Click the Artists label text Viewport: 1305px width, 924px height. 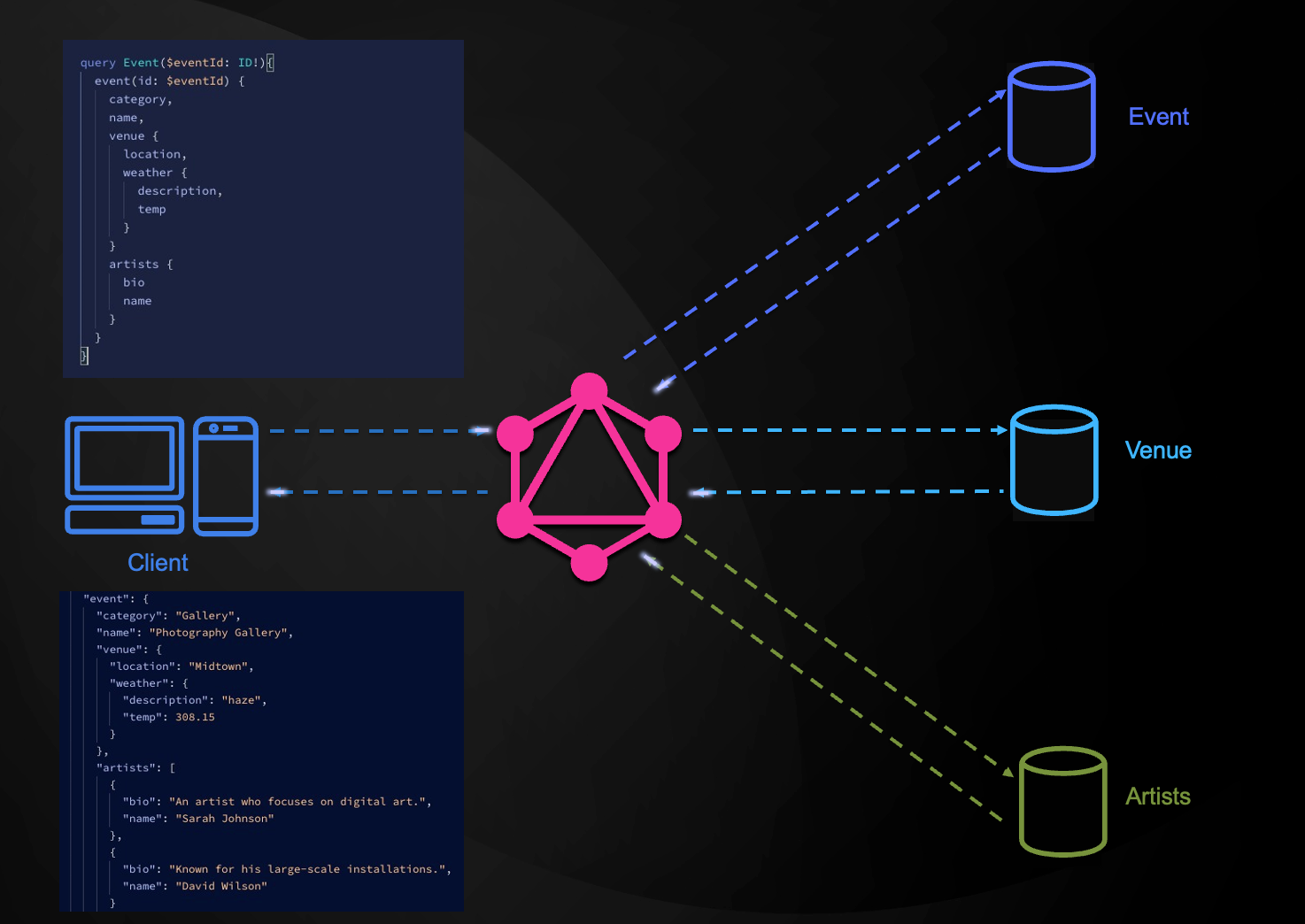point(1159,797)
